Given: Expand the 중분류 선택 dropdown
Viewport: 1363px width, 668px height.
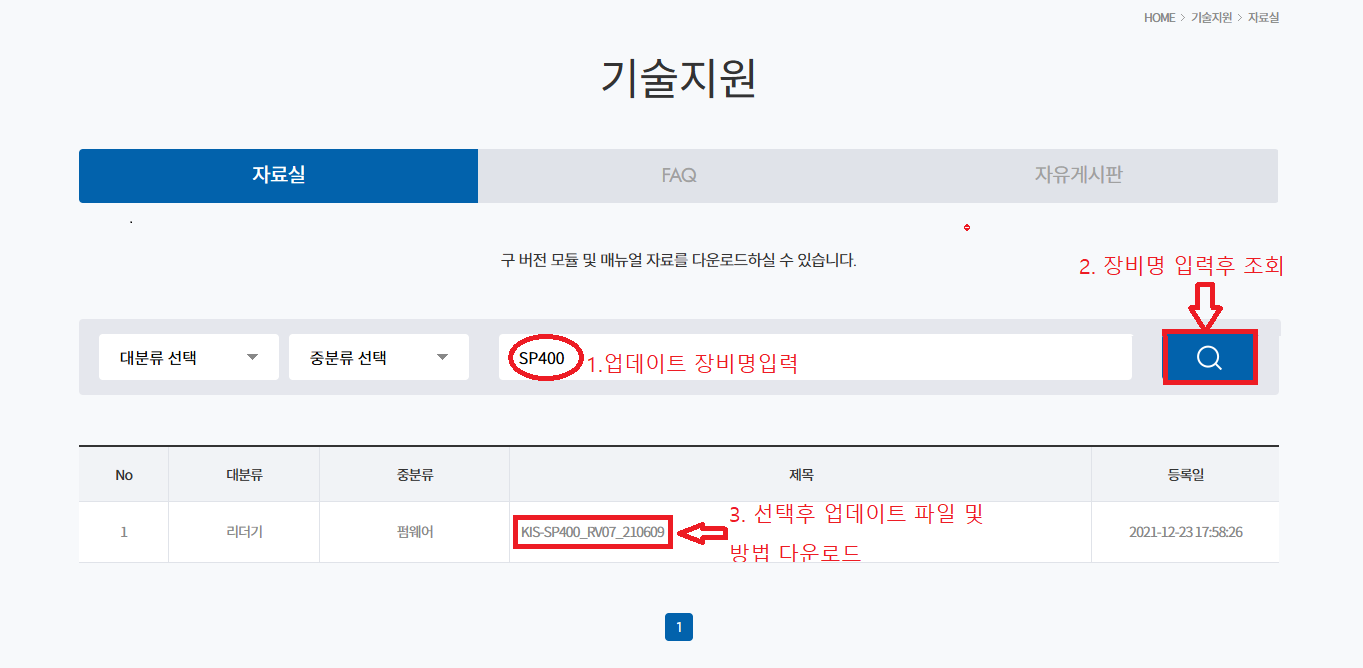Looking at the screenshot, I should click(378, 358).
